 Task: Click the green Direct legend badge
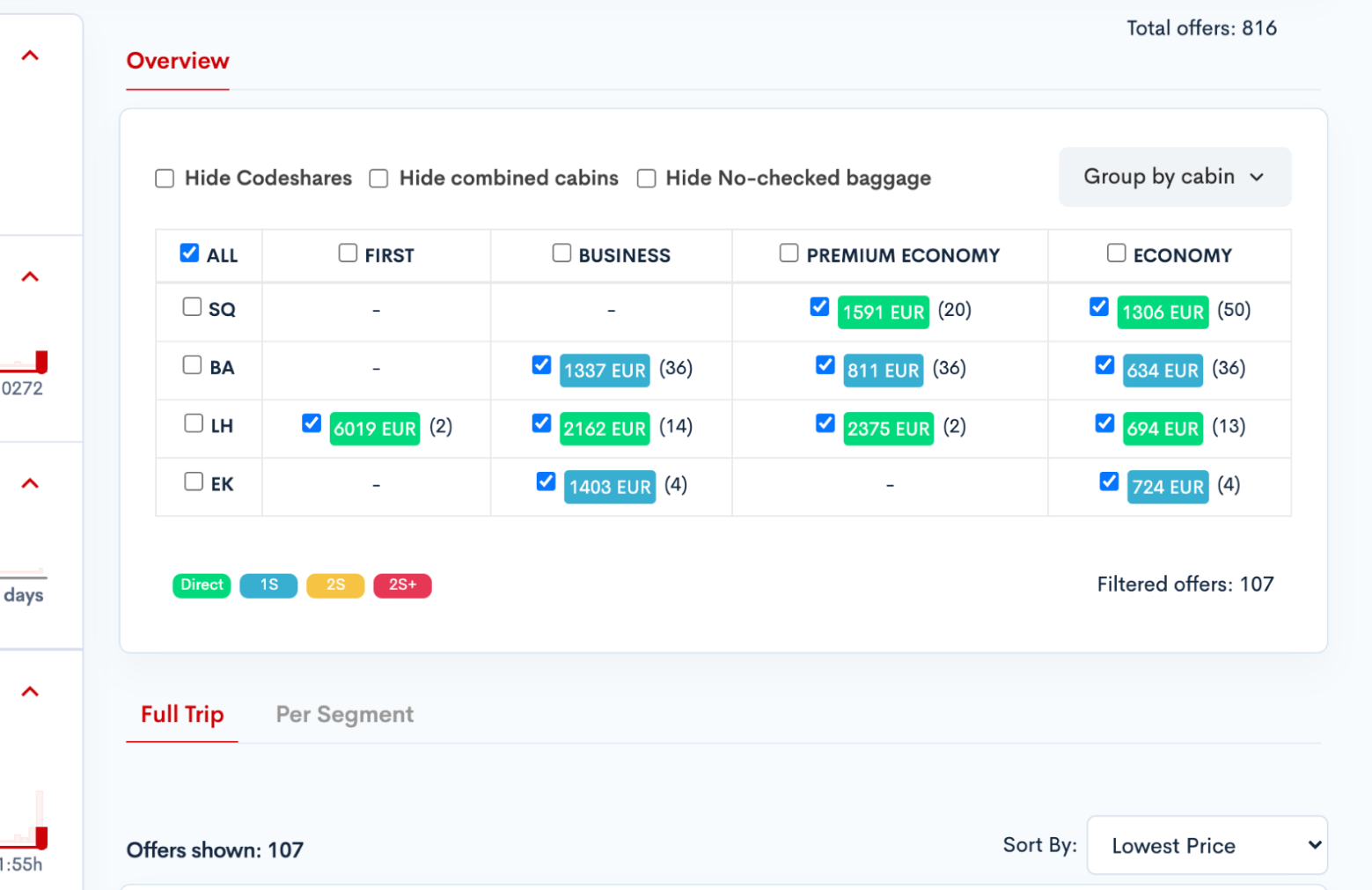click(x=202, y=585)
